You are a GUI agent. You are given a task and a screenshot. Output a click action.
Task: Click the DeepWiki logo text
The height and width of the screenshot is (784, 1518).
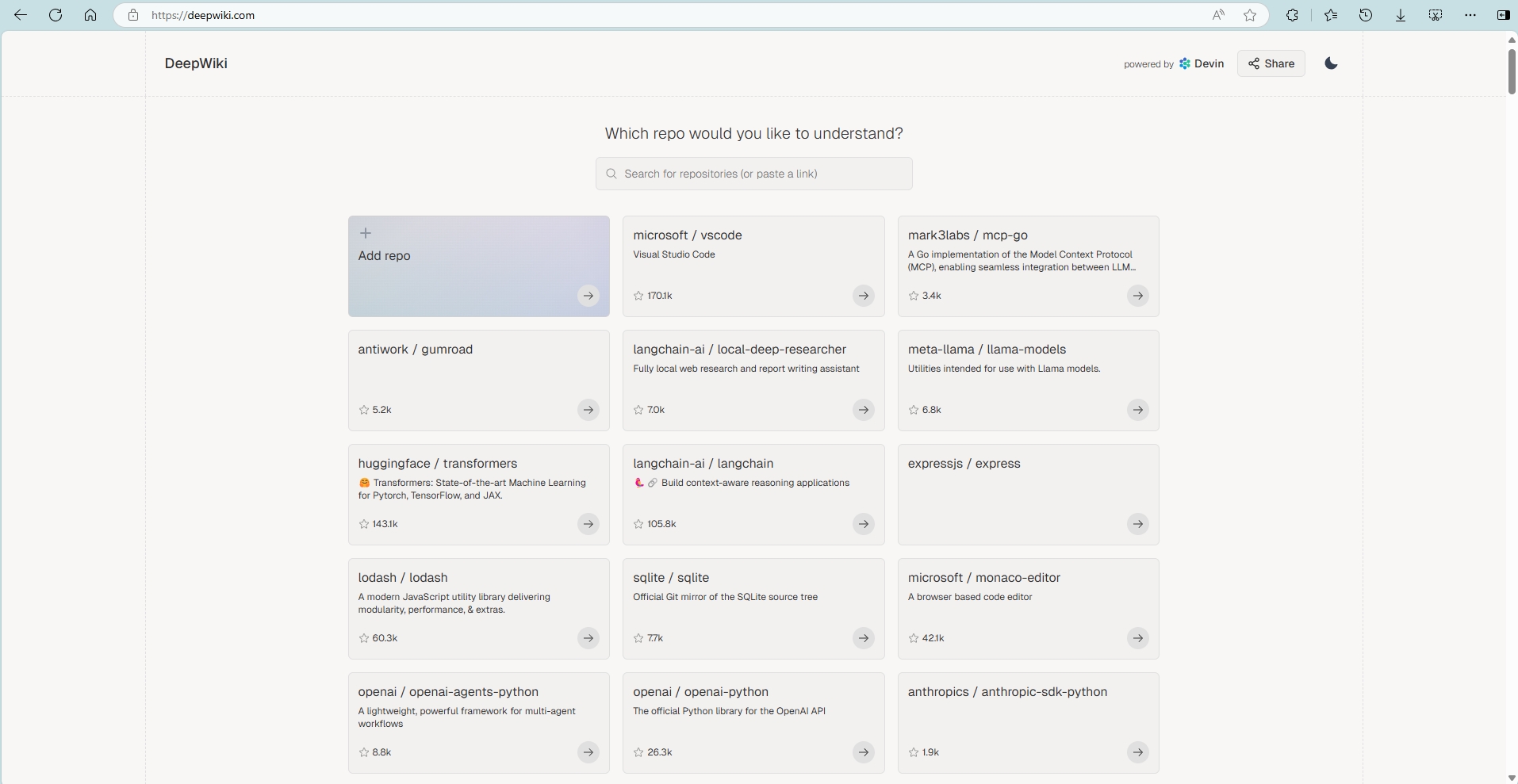196,63
